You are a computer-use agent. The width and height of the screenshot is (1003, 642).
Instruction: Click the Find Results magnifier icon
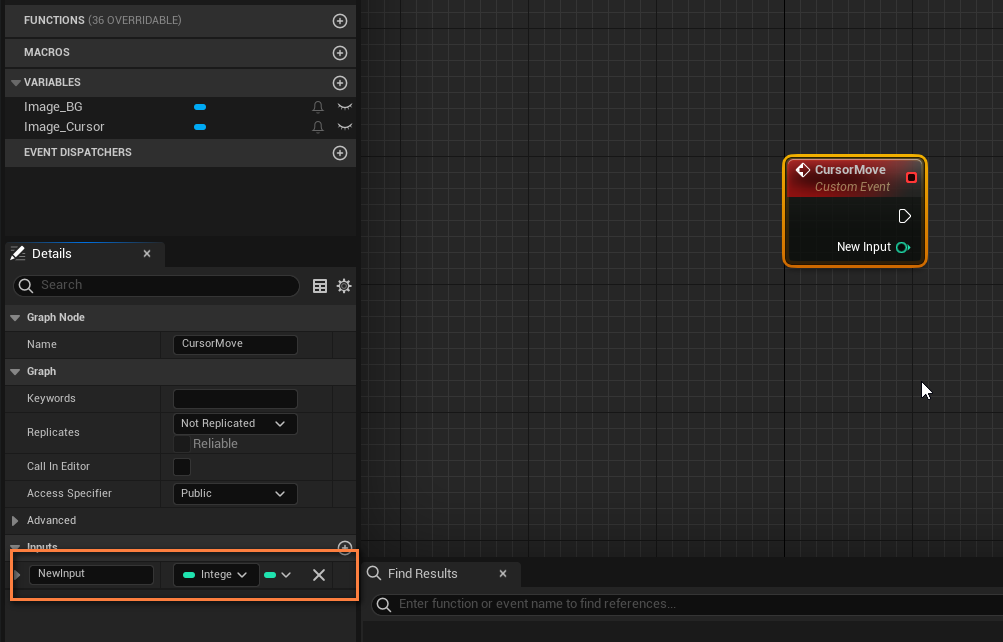pyautogui.click(x=374, y=573)
